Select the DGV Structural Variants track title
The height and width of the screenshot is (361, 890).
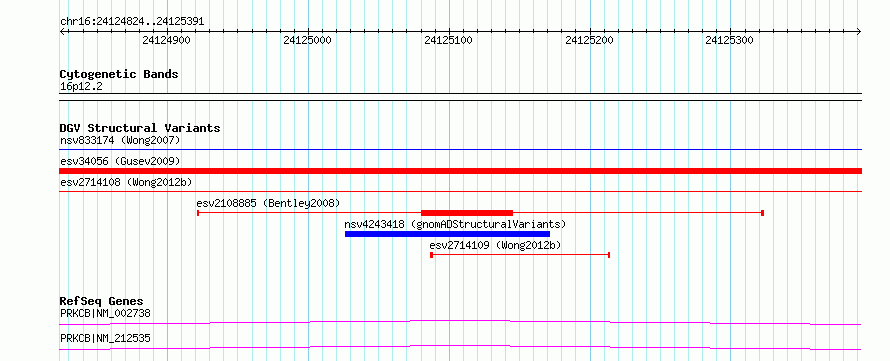[140, 128]
